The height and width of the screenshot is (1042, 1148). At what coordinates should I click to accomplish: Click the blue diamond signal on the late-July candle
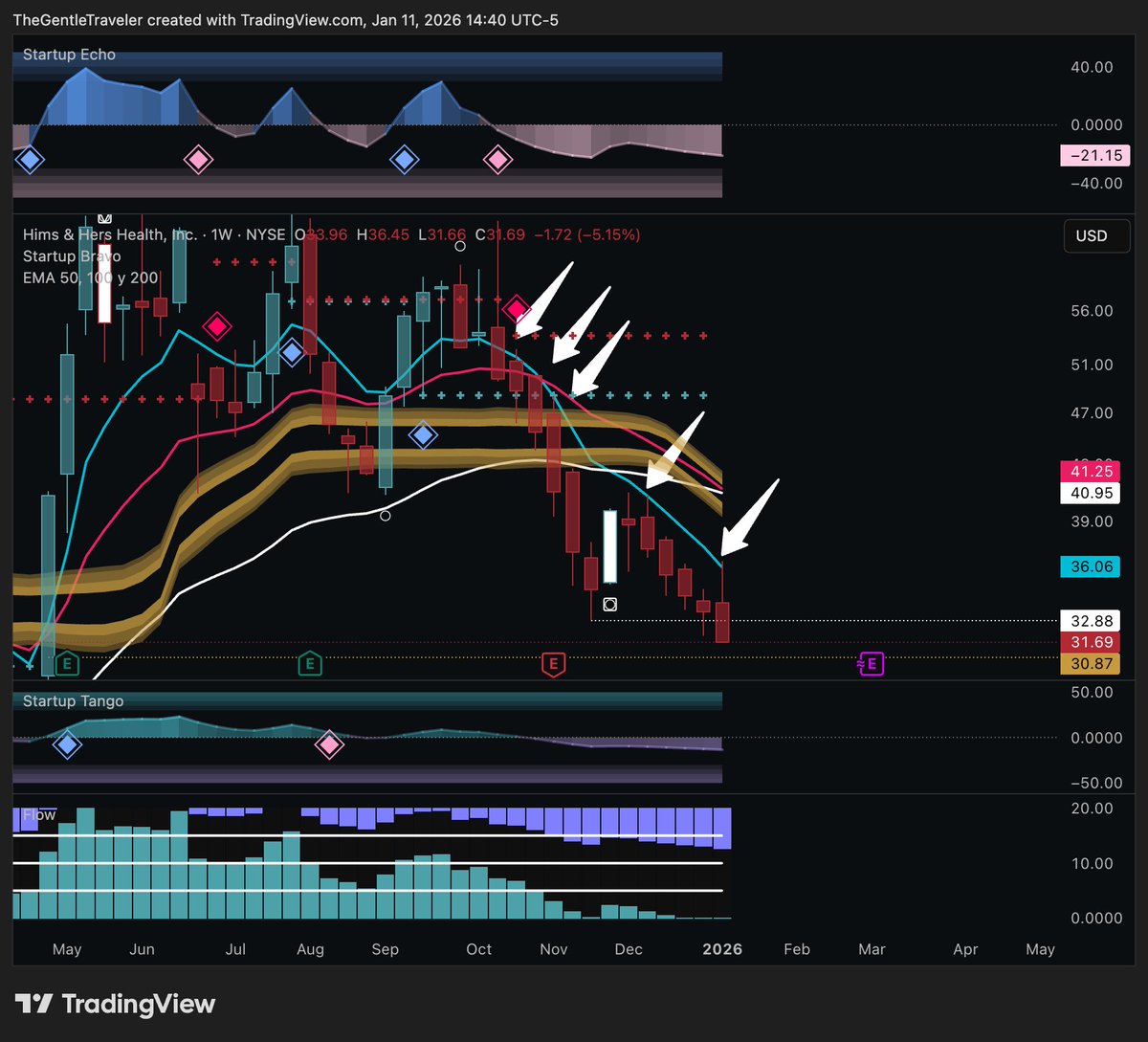291,352
